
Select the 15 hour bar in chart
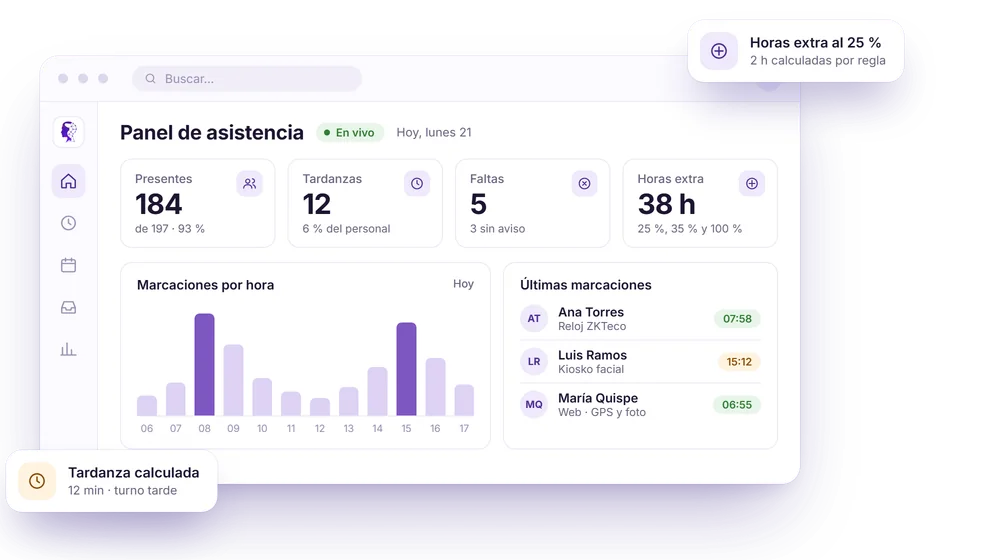point(406,369)
